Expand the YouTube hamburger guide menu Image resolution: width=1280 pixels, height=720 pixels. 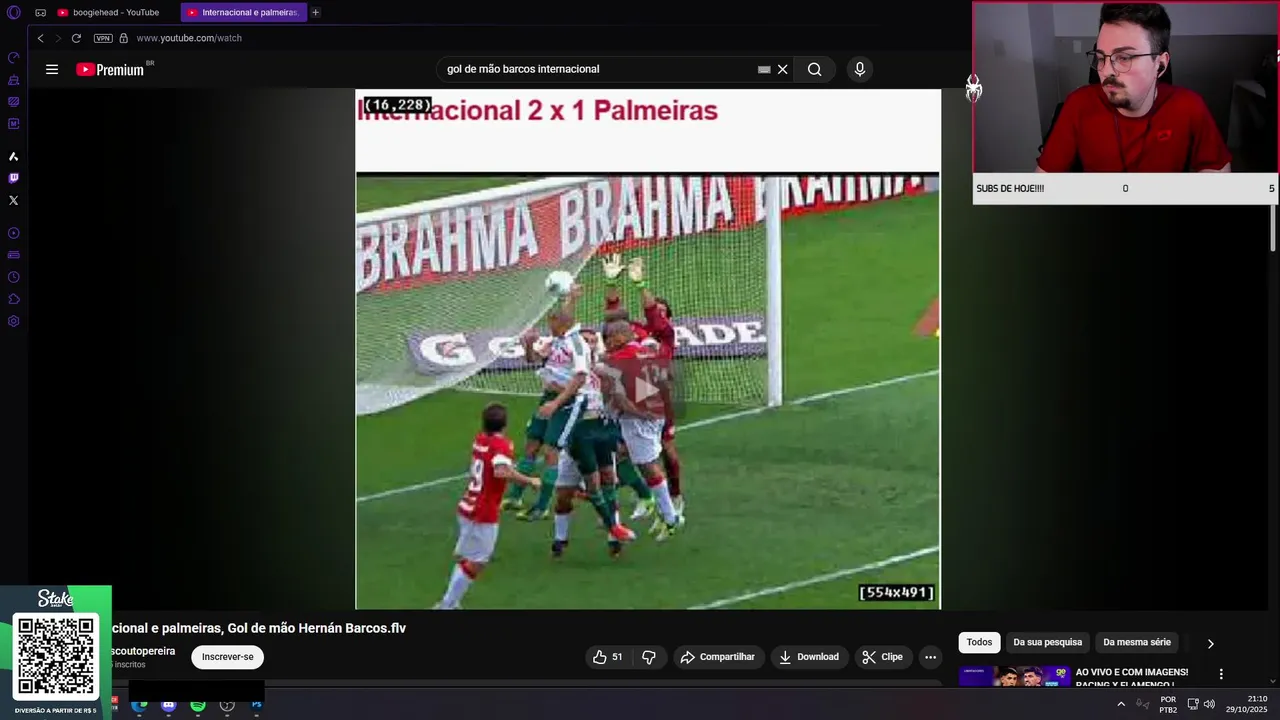click(x=52, y=69)
